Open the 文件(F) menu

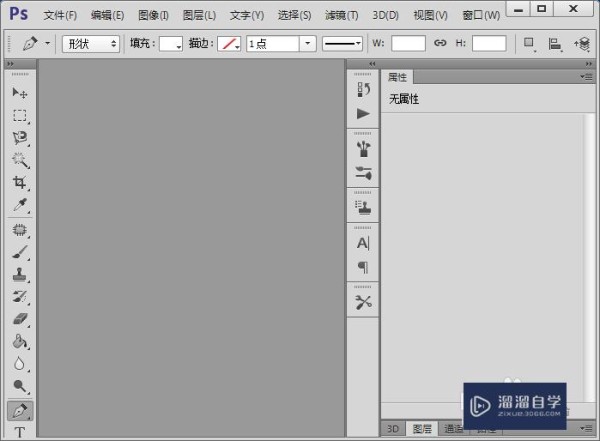tap(60, 15)
